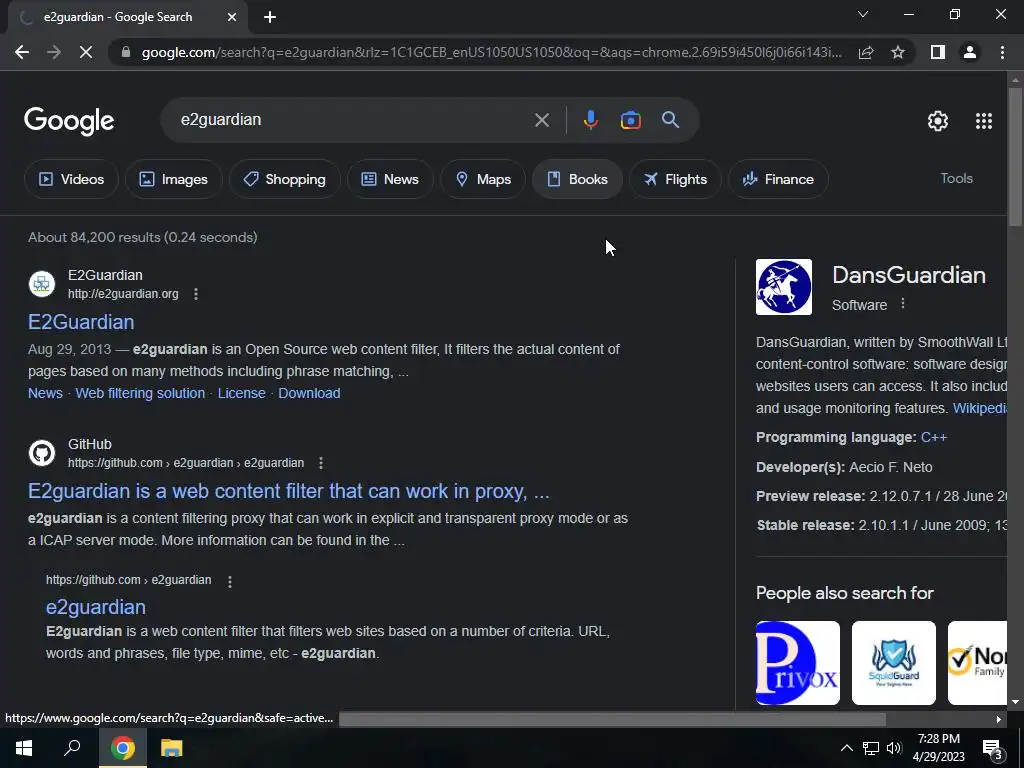
Task: Close the e2guardian Google Search tab
Action: click(x=232, y=18)
